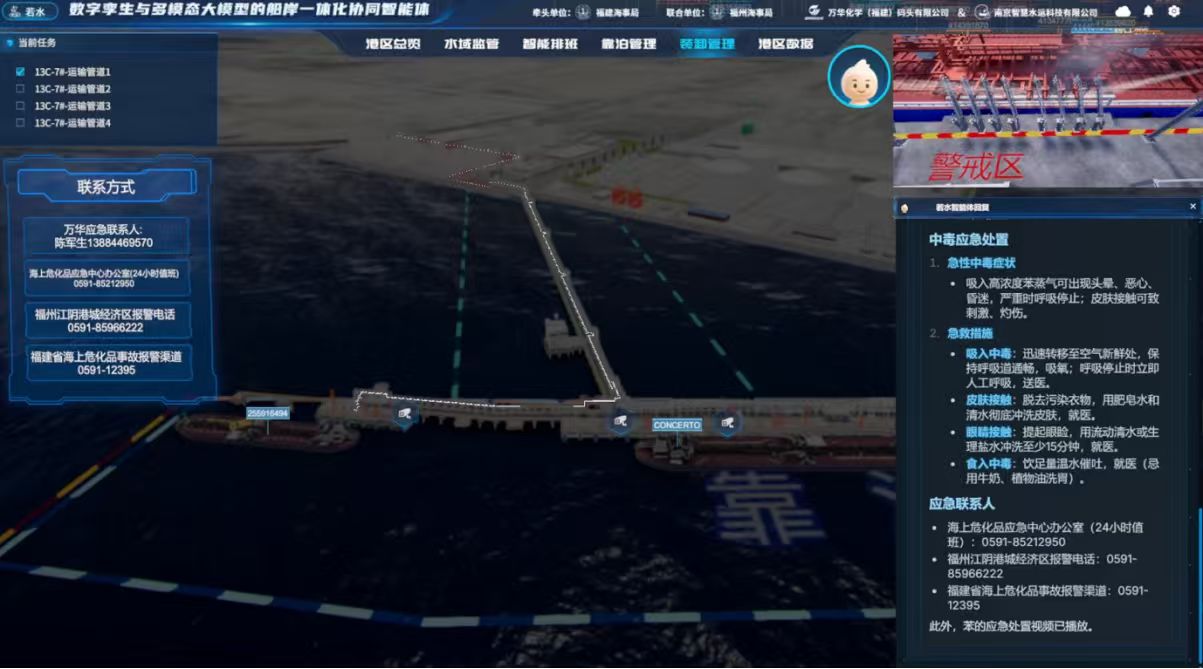This screenshot has height=669, width=1203.
Task: Close the 若水智能体回复 panel
Action: pos(1192,207)
